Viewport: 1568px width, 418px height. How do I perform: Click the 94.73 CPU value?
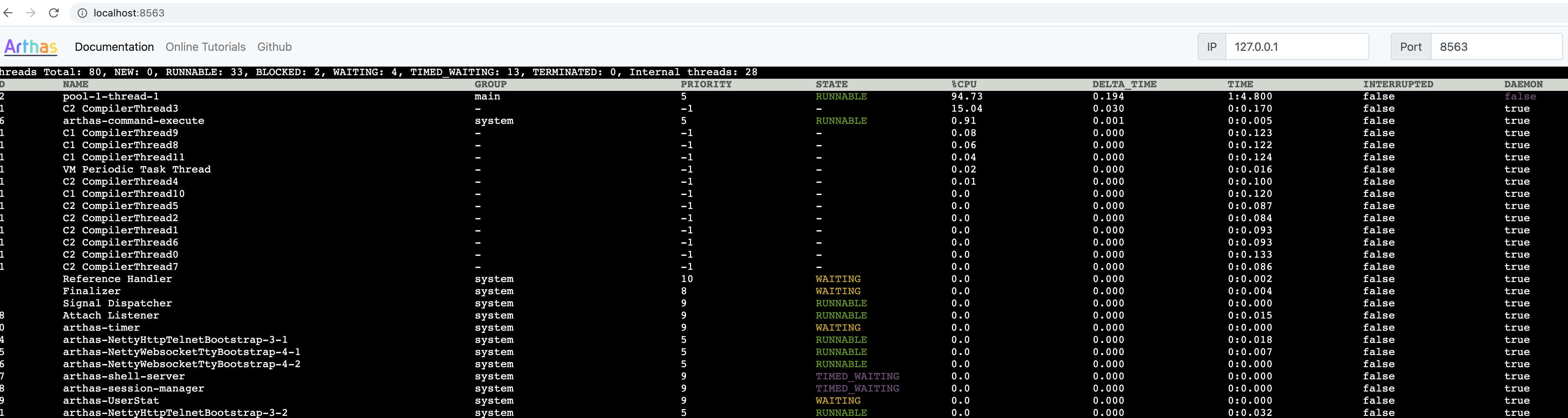click(967, 96)
